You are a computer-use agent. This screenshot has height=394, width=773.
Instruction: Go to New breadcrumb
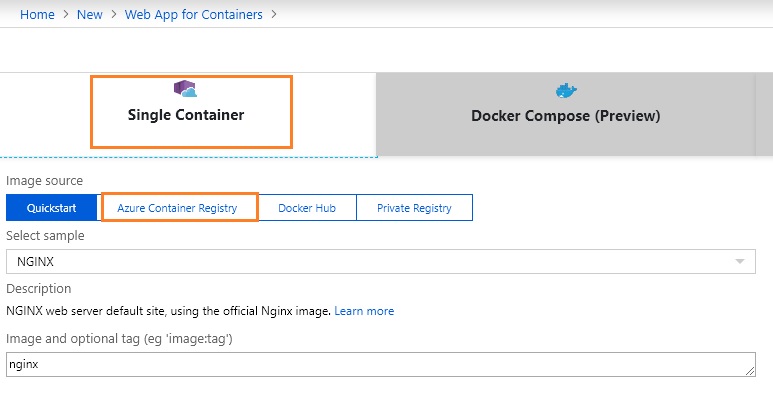pos(89,14)
